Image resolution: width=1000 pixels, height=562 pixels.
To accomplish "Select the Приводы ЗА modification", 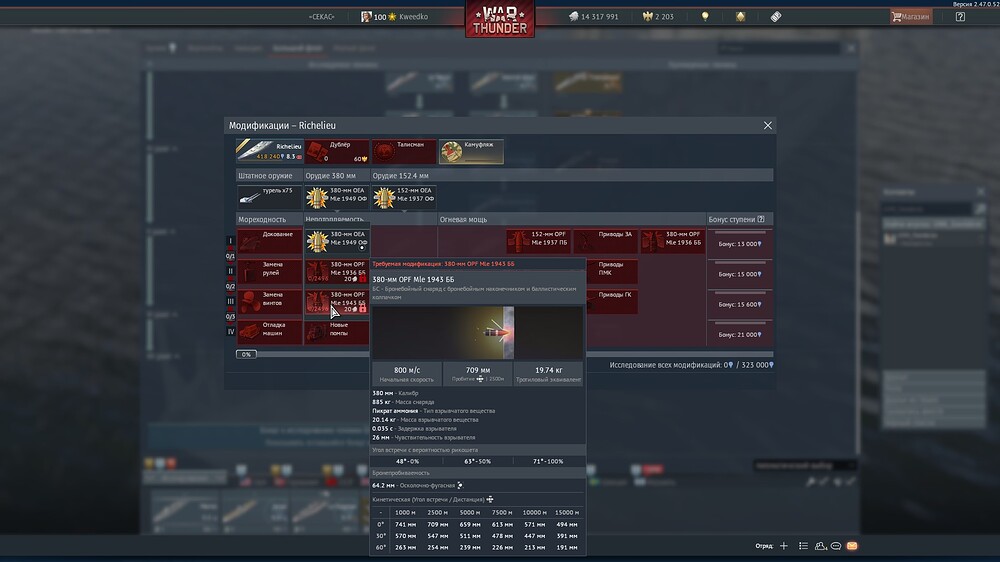I will point(606,241).
